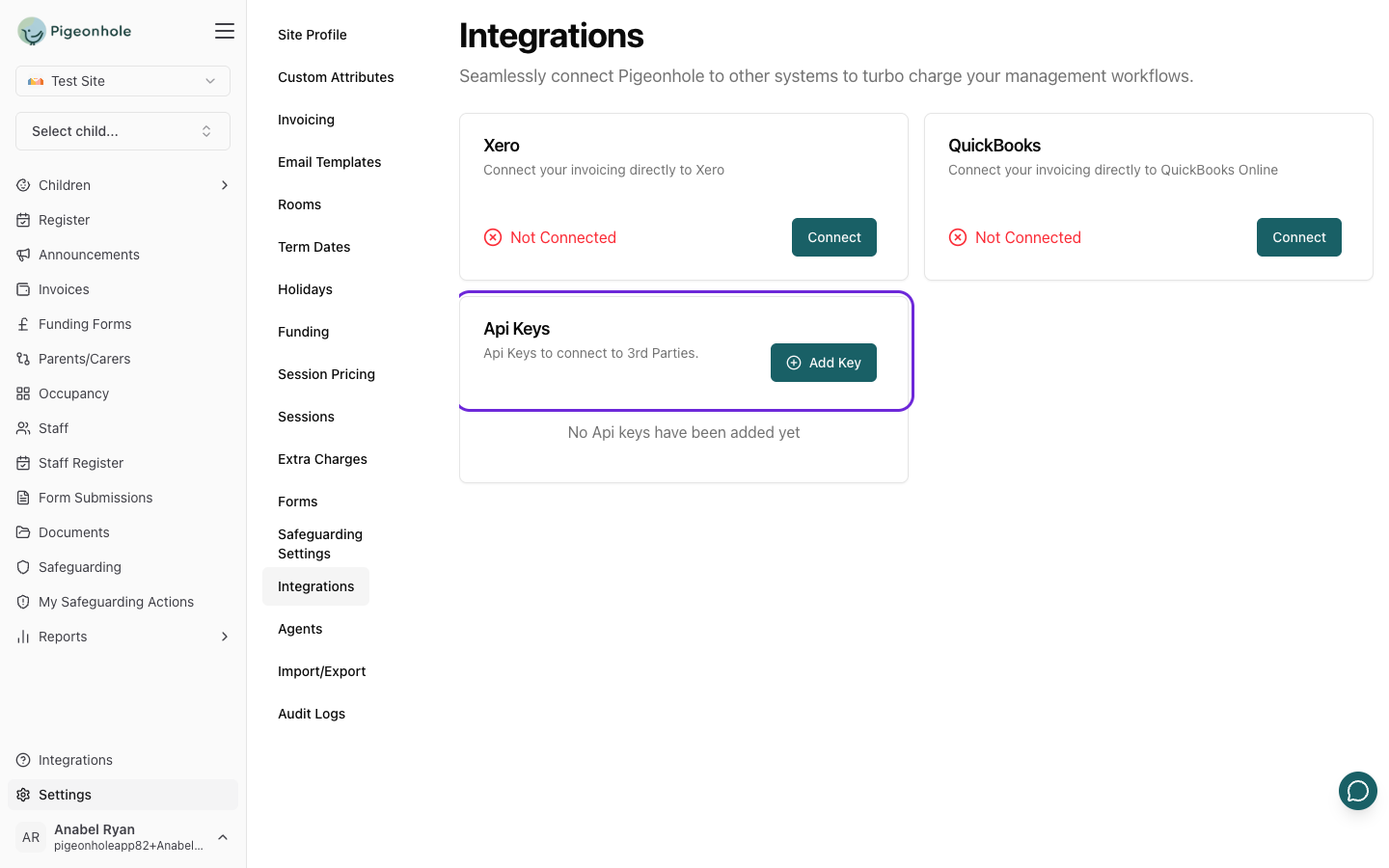
Task: Expand the Children submenu chevron
Action: (225, 185)
